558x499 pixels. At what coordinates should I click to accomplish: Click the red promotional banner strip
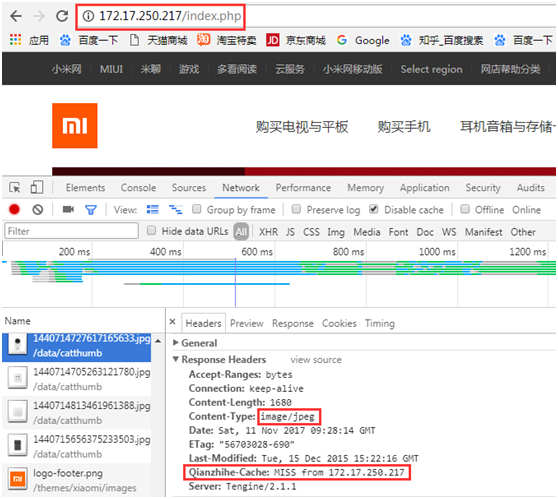[x=304, y=172]
